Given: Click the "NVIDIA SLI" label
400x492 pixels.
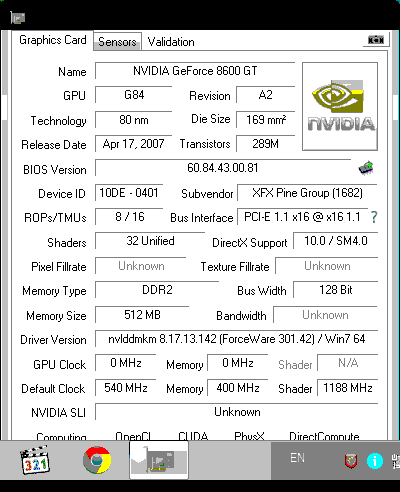Looking at the screenshot, I should tap(58, 413).
